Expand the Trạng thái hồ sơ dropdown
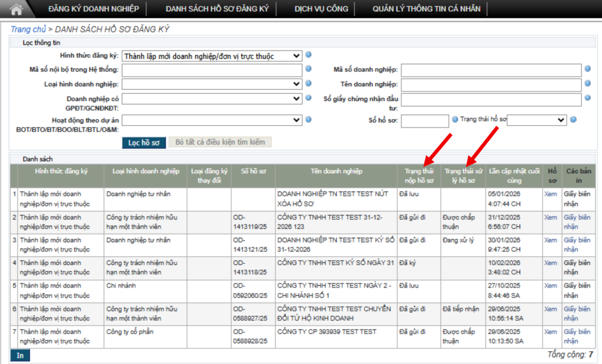This screenshot has width=602, height=364. [537, 120]
